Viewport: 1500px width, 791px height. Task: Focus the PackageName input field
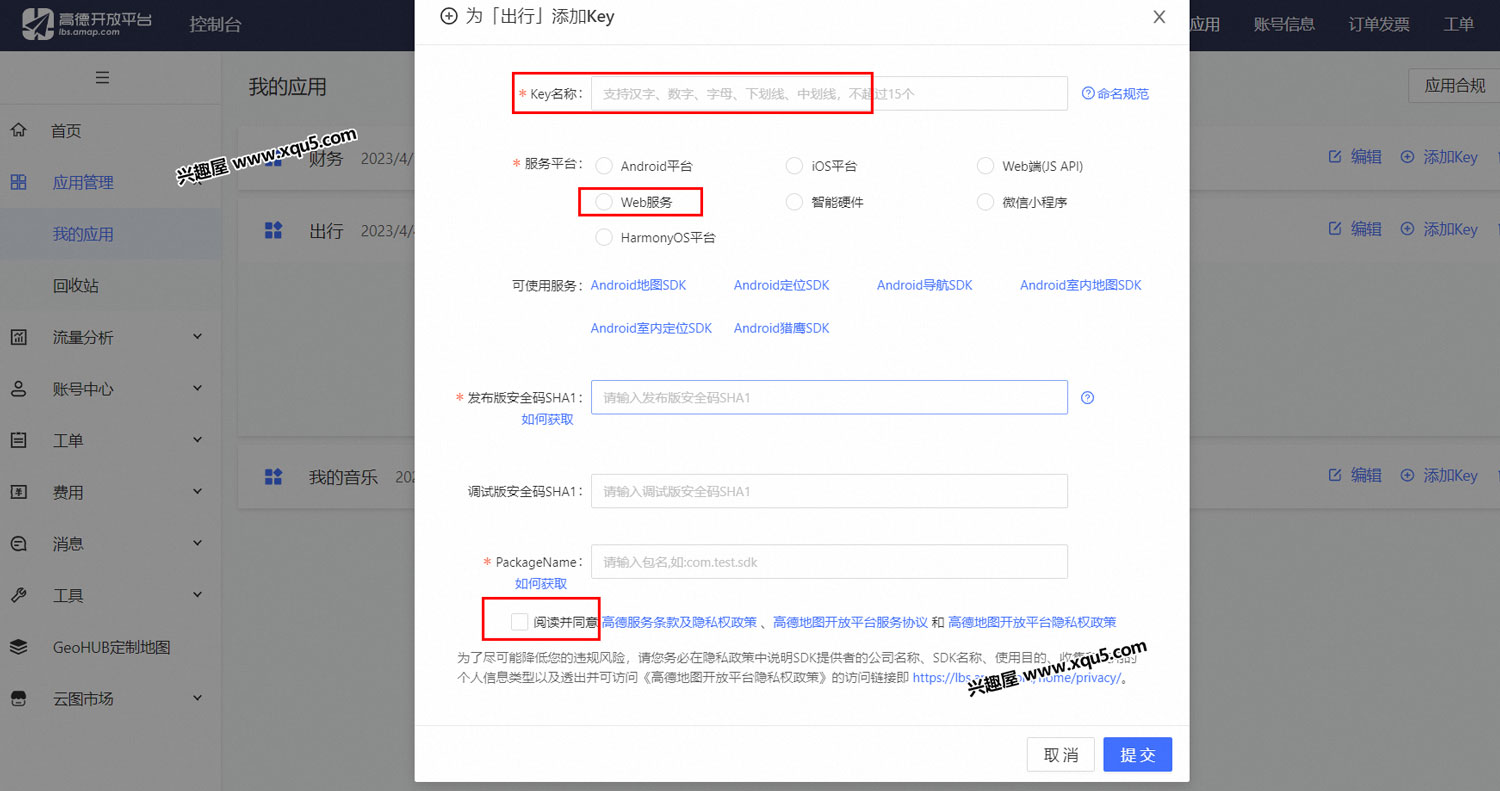click(829, 562)
